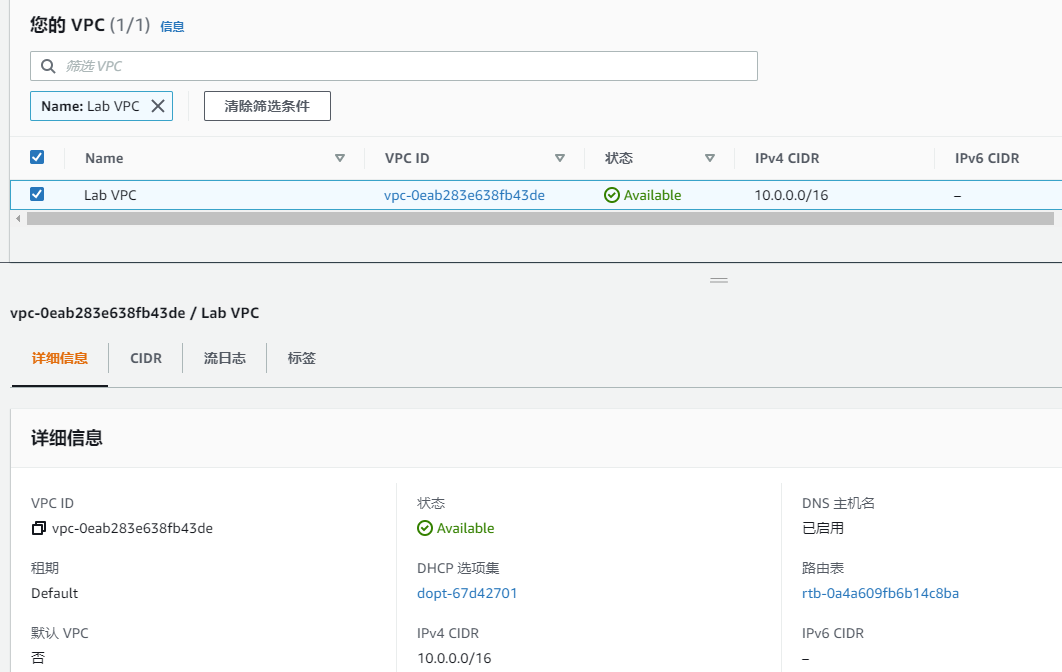Open vpc-0eab283e638fb43de link in table

tap(464, 195)
